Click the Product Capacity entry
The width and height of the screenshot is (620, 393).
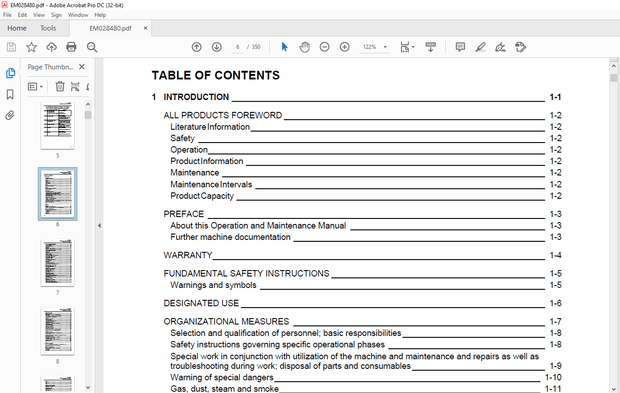pos(202,196)
